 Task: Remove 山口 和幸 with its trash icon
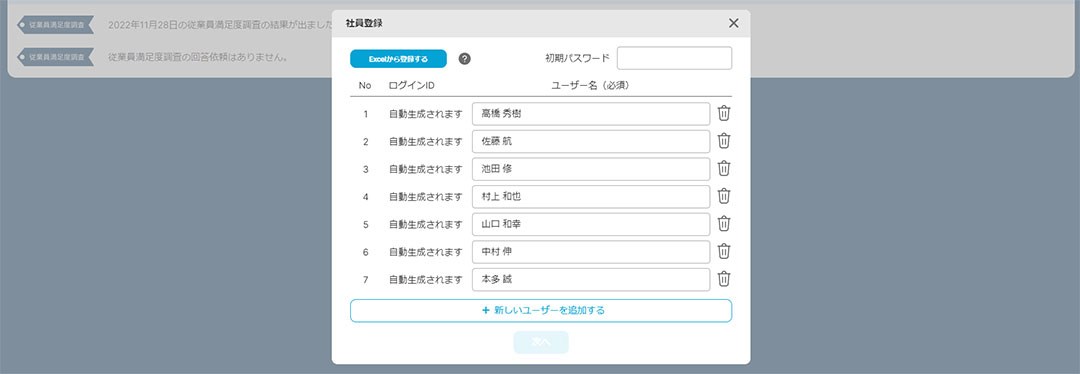pyautogui.click(x=724, y=224)
